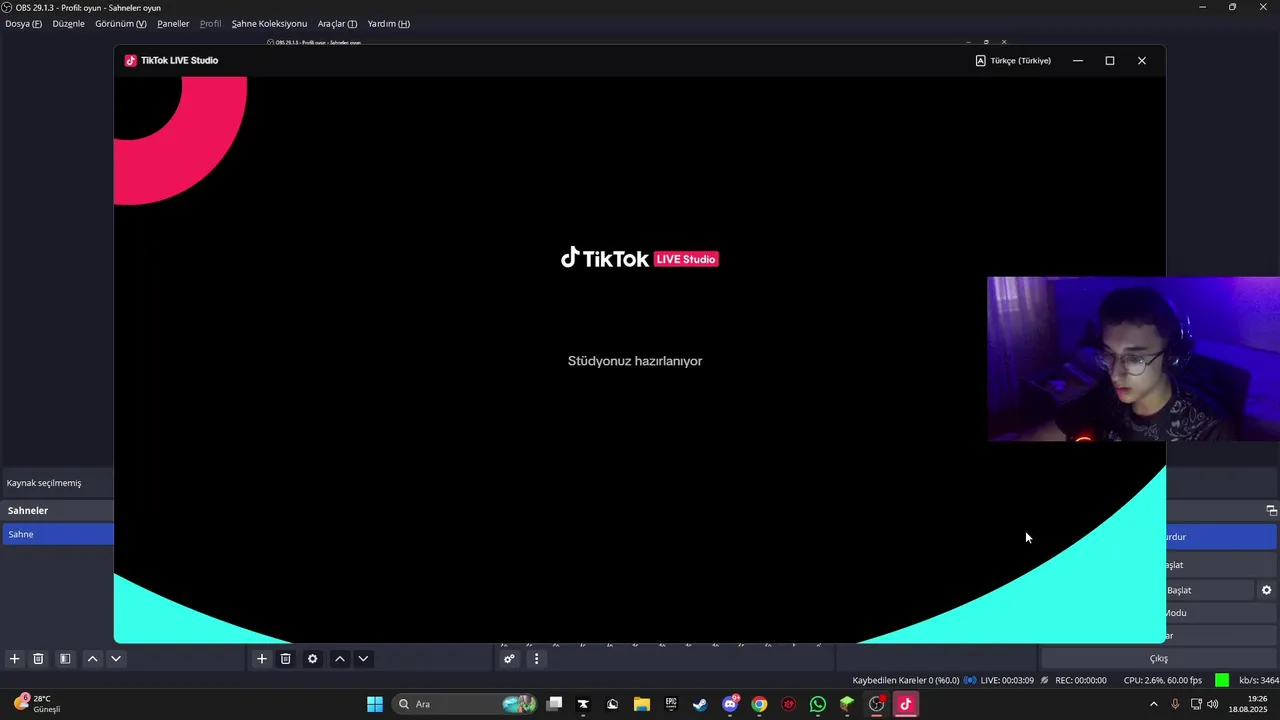Viewport: 1280px width, 720px height.
Task: Open the 28°C weather widget
Action: click(37, 704)
